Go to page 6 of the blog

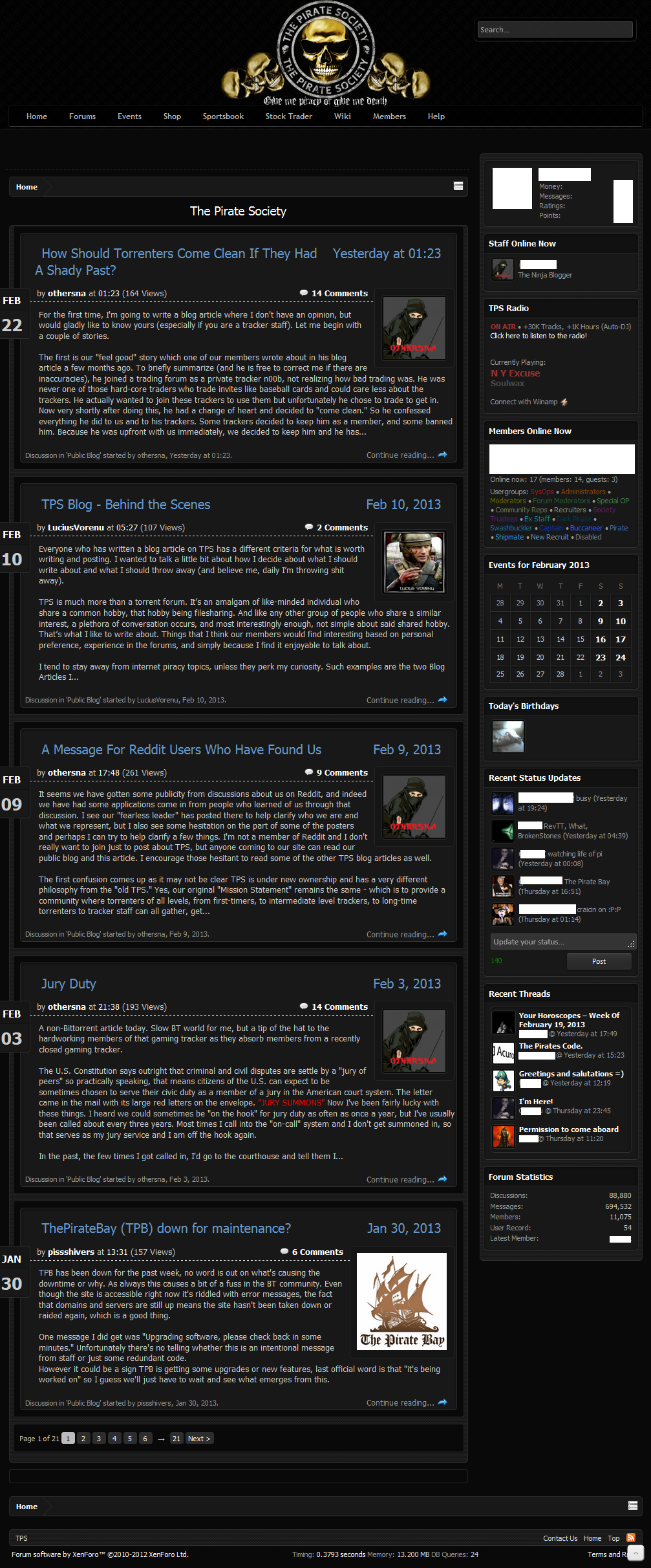[x=145, y=1438]
